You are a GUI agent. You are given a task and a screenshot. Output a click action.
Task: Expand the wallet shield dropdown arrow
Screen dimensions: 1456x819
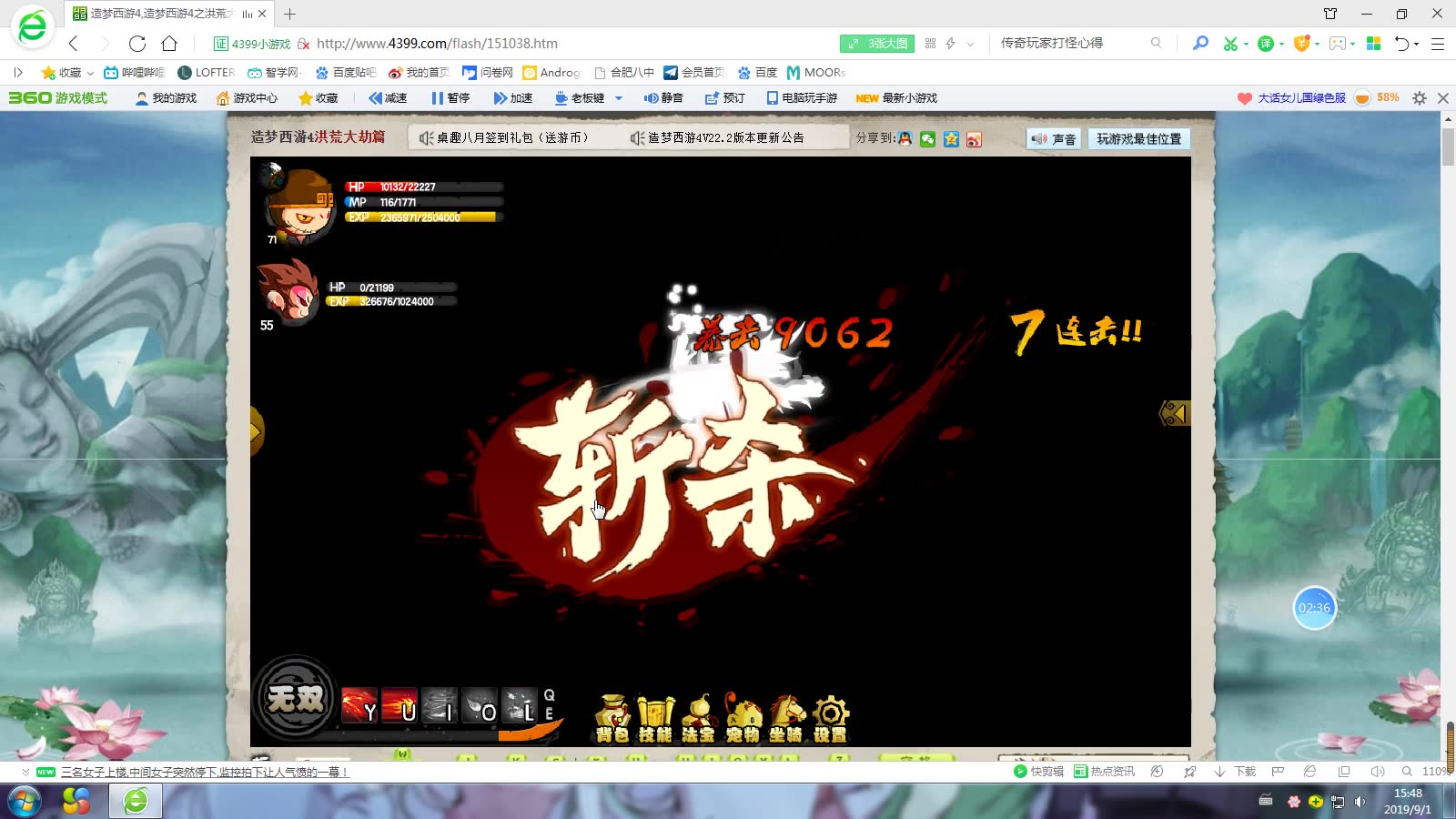[1318, 44]
